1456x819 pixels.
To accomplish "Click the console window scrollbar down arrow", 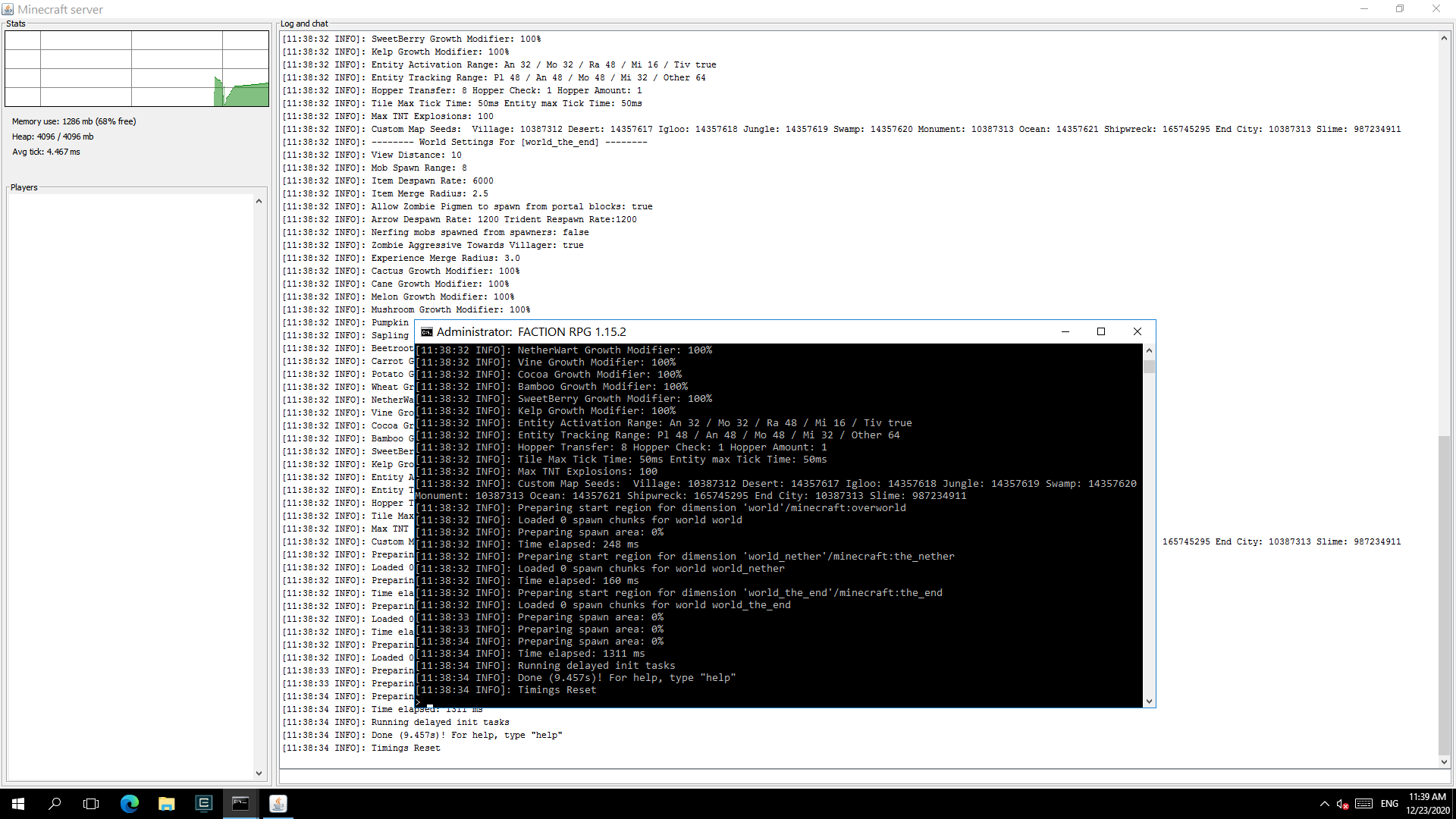I will (1149, 701).
